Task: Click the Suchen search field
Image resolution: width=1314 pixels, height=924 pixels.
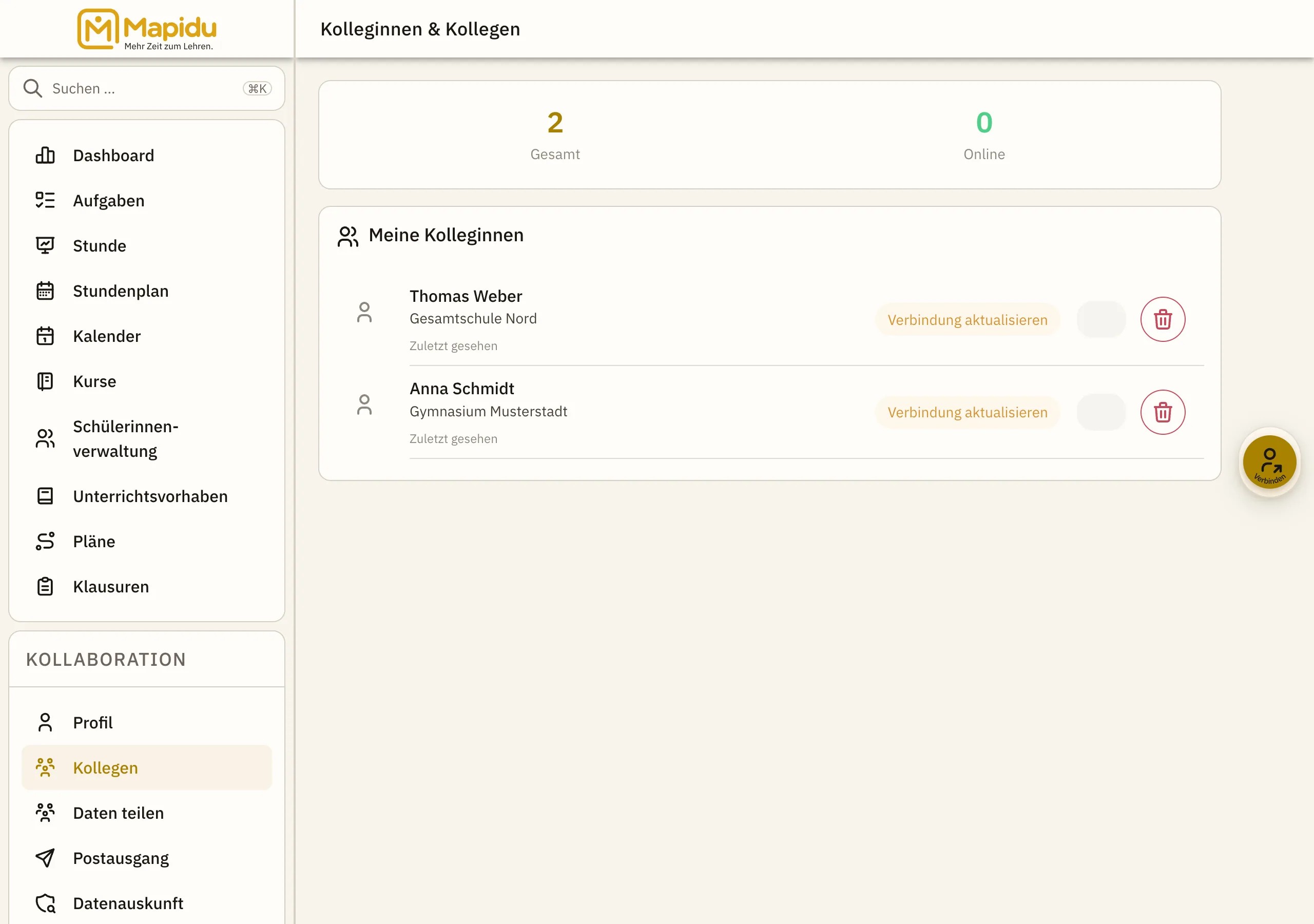Action: 146,88
